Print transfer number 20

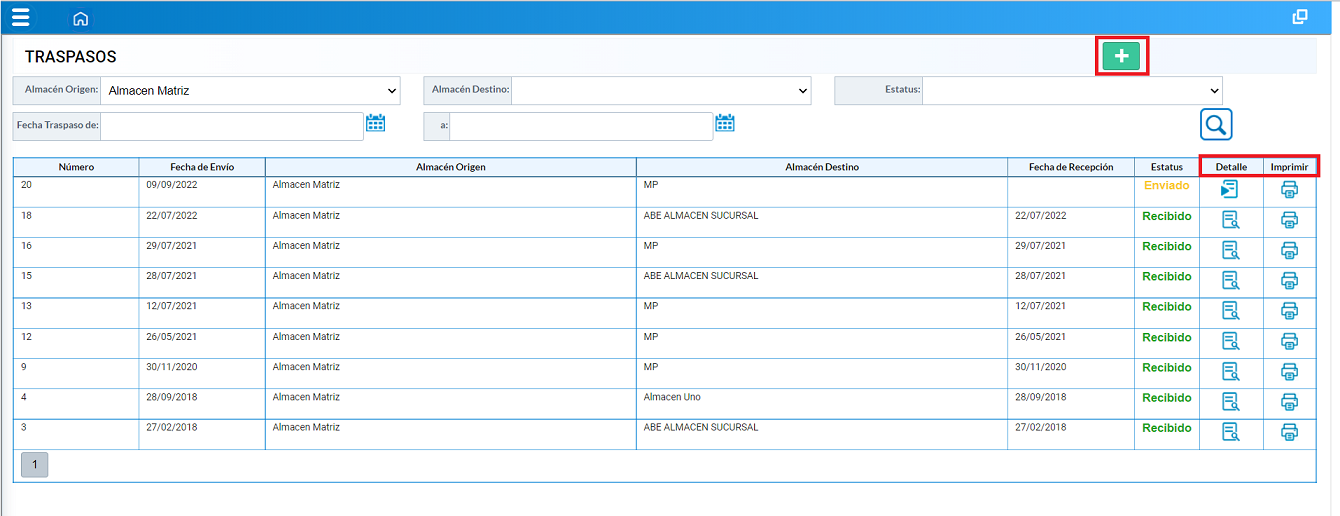1290,189
